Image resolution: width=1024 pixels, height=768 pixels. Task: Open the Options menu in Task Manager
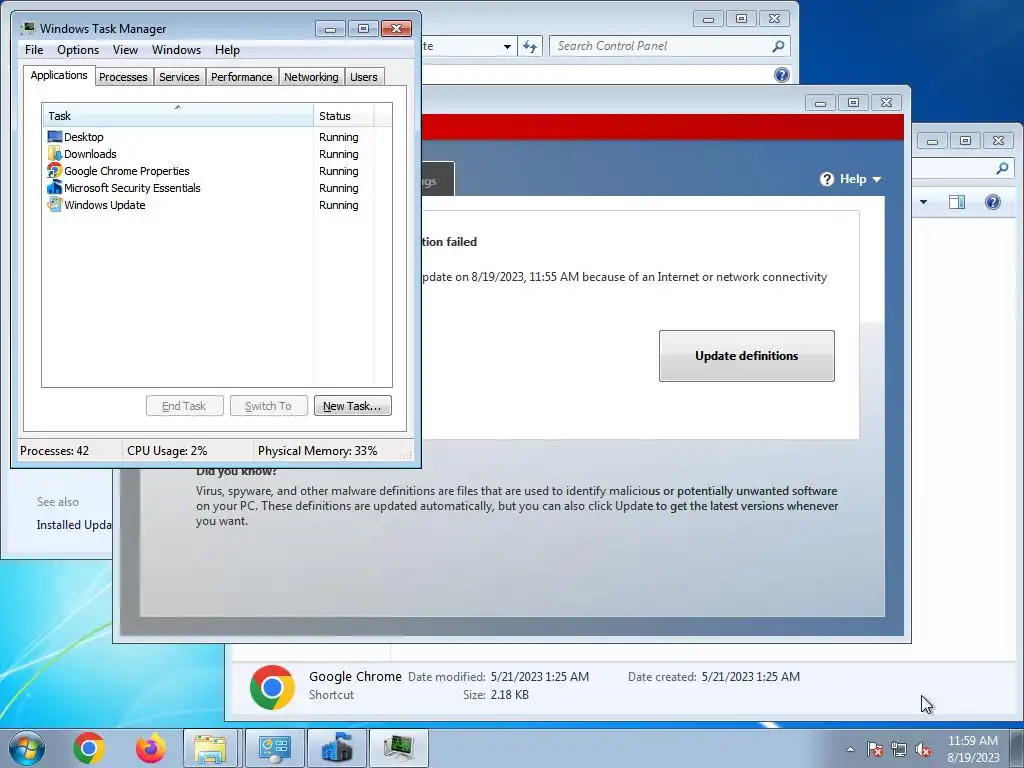pos(78,50)
